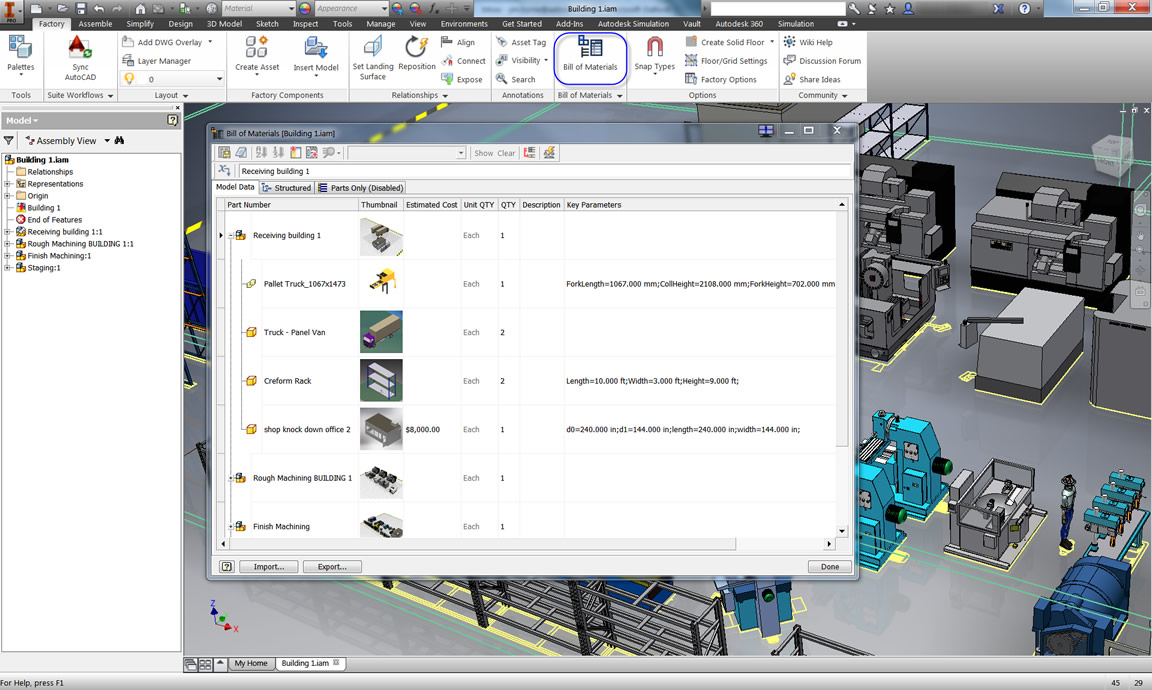The width and height of the screenshot is (1152, 690).
Task: Open Wiki Help
Action: [x=808, y=42]
